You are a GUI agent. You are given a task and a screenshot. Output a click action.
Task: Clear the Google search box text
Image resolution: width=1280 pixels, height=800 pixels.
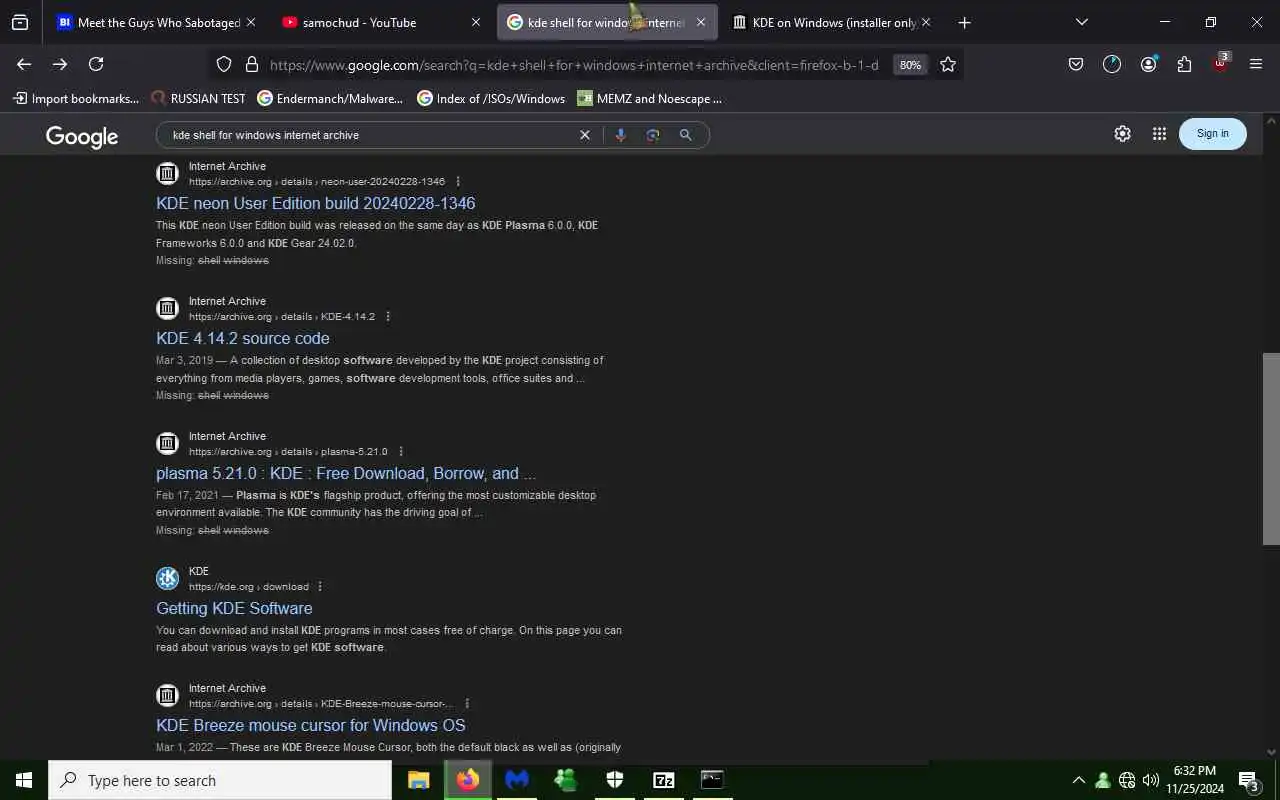(585, 135)
